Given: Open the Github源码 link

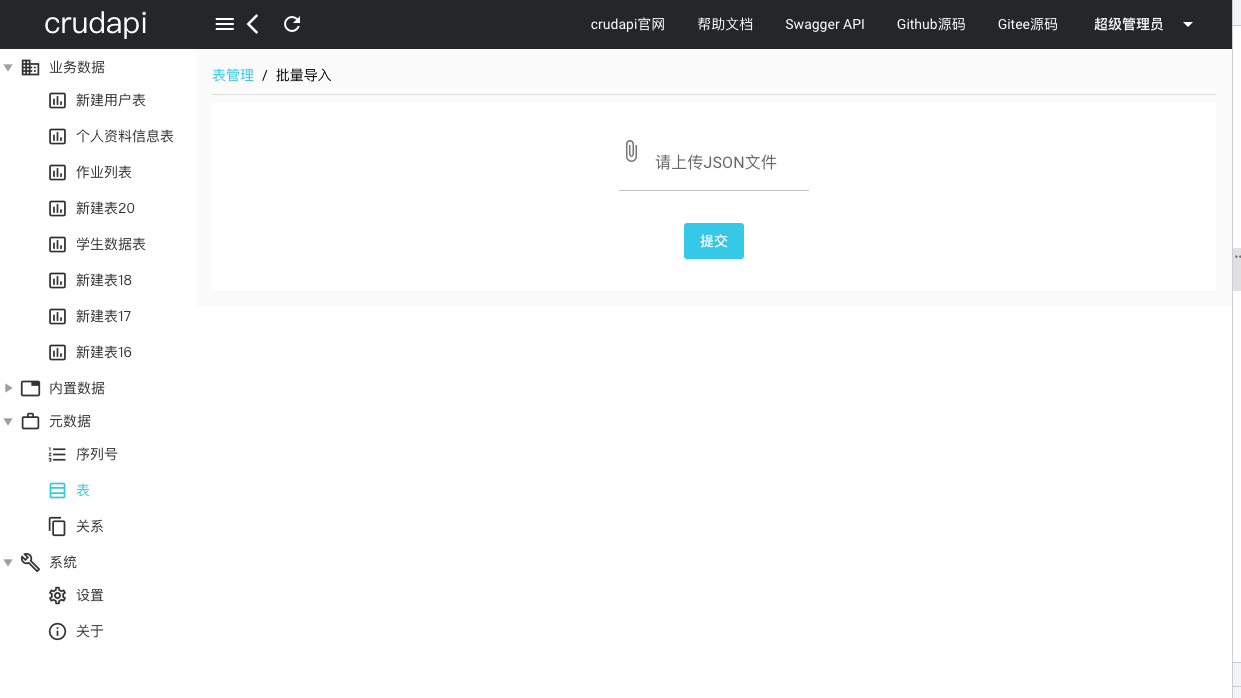Looking at the screenshot, I should tap(931, 24).
